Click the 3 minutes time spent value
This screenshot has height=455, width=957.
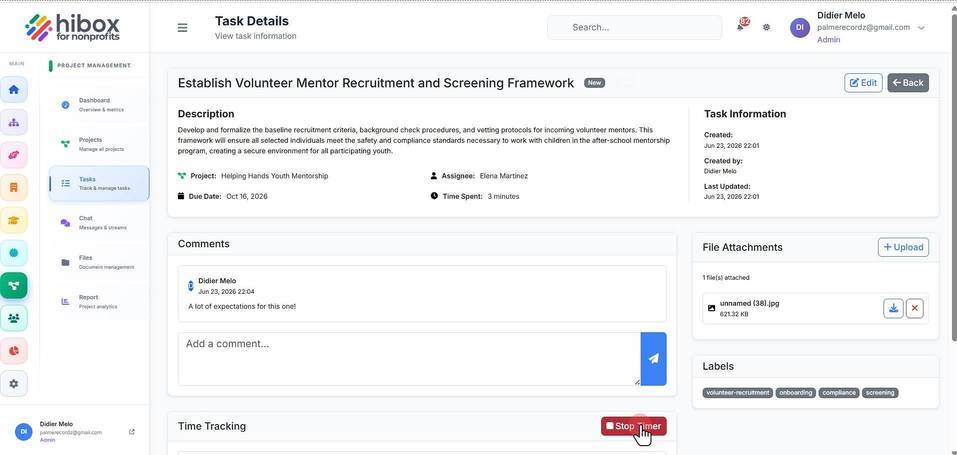(504, 197)
